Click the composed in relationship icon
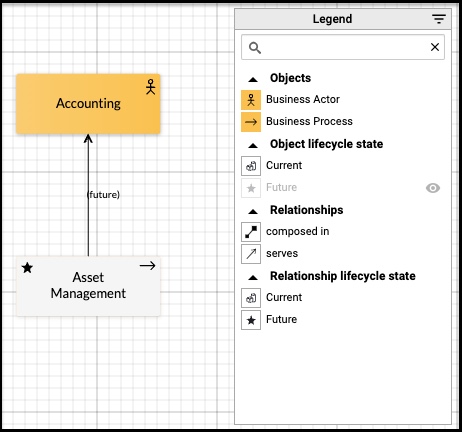This screenshot has height=432, width=462. [251, 232]
